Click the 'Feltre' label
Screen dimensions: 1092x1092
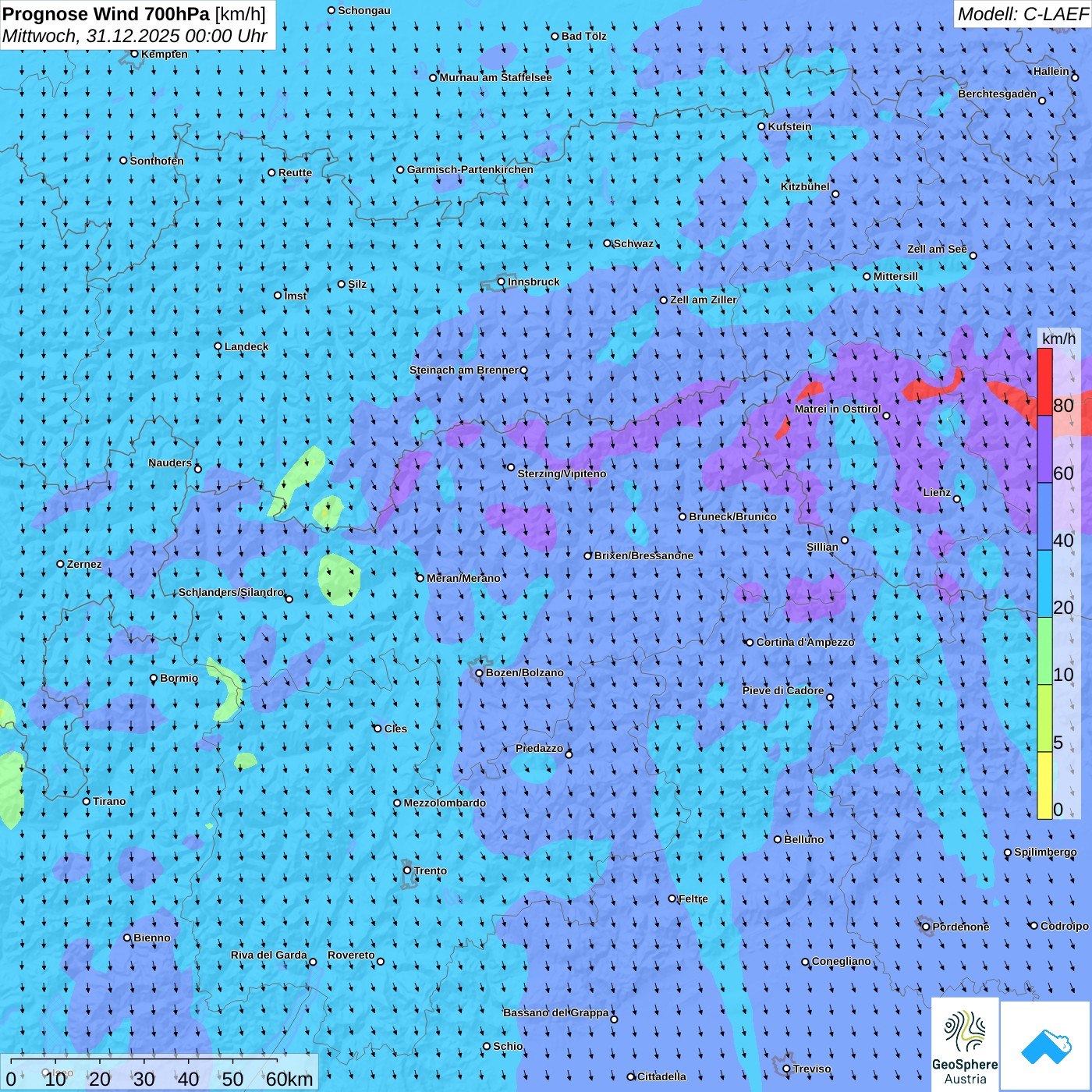click(693, 899)
